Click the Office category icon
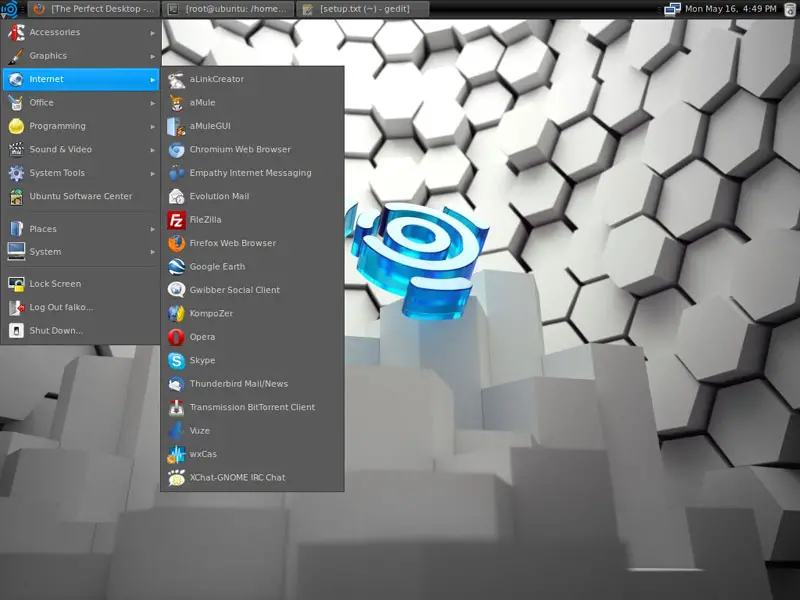Image resolution: width=800 pixels, height=600 pixels. [16, 103]
